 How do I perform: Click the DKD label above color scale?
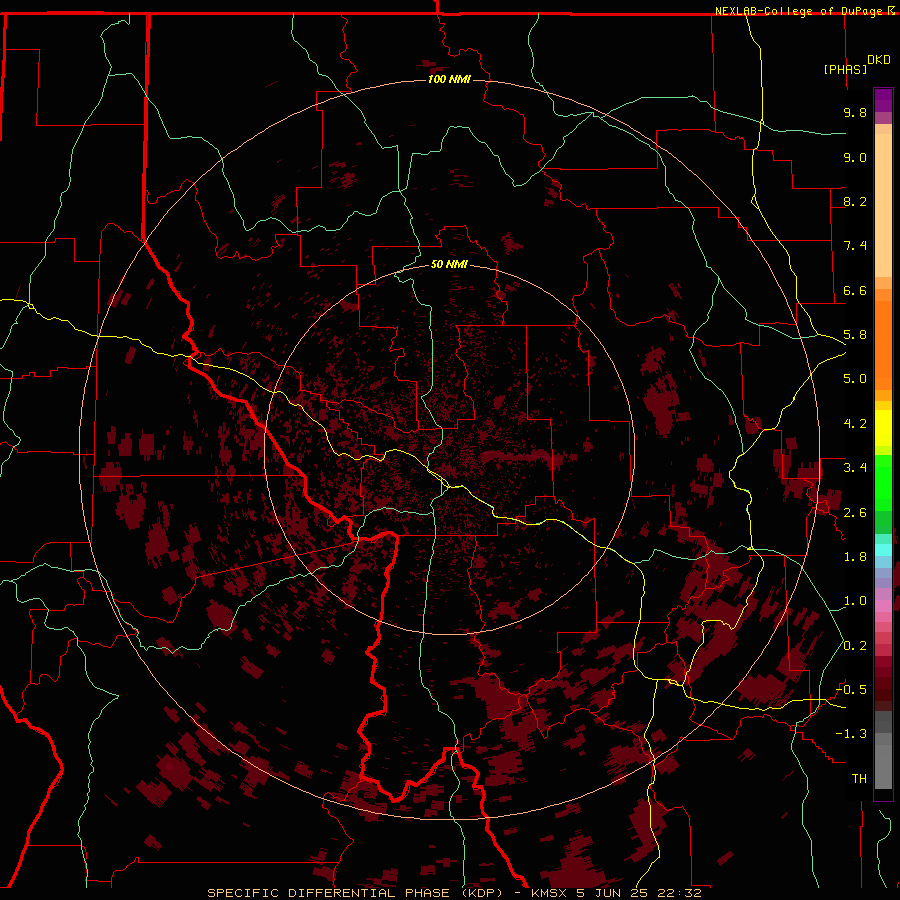pyautogui.click(x=879, y=60)
